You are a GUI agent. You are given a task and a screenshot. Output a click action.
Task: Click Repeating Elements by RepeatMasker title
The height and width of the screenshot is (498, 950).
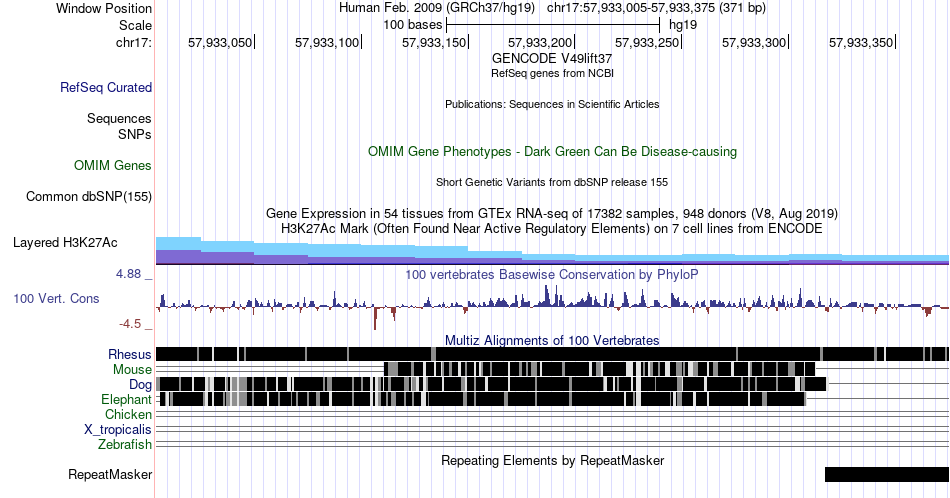coord(552,460)
